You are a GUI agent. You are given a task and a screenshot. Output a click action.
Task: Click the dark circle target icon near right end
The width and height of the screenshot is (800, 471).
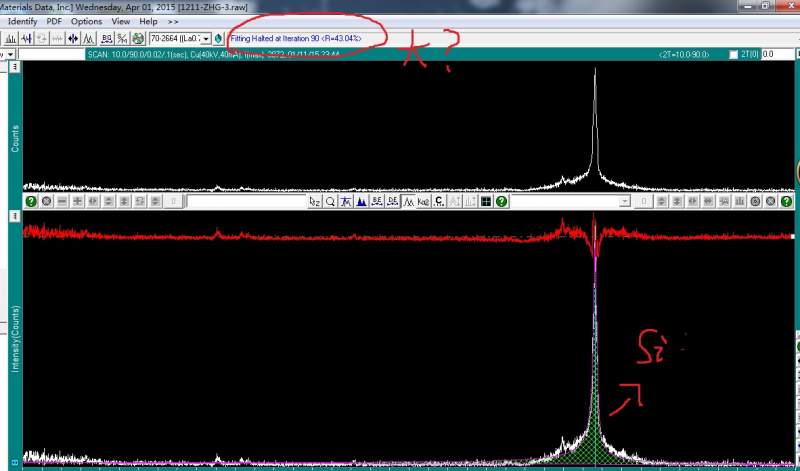click(755, 201)
